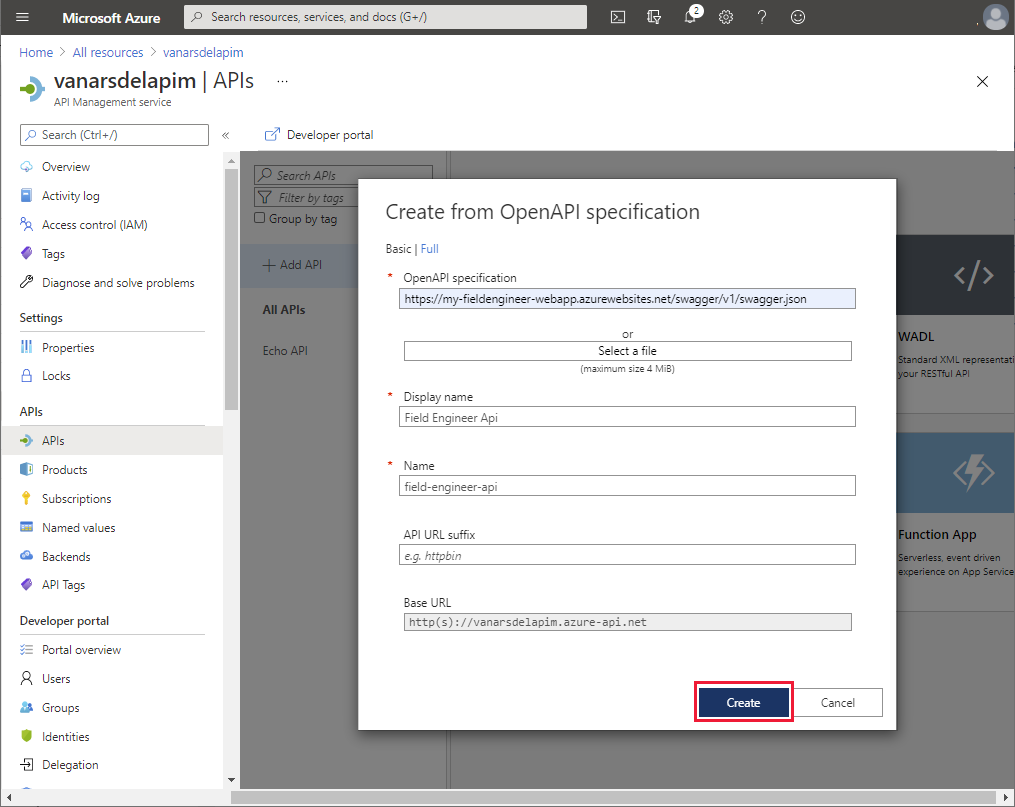Select Echo API in the list
Screen dimensions: 1015x807
285,350
